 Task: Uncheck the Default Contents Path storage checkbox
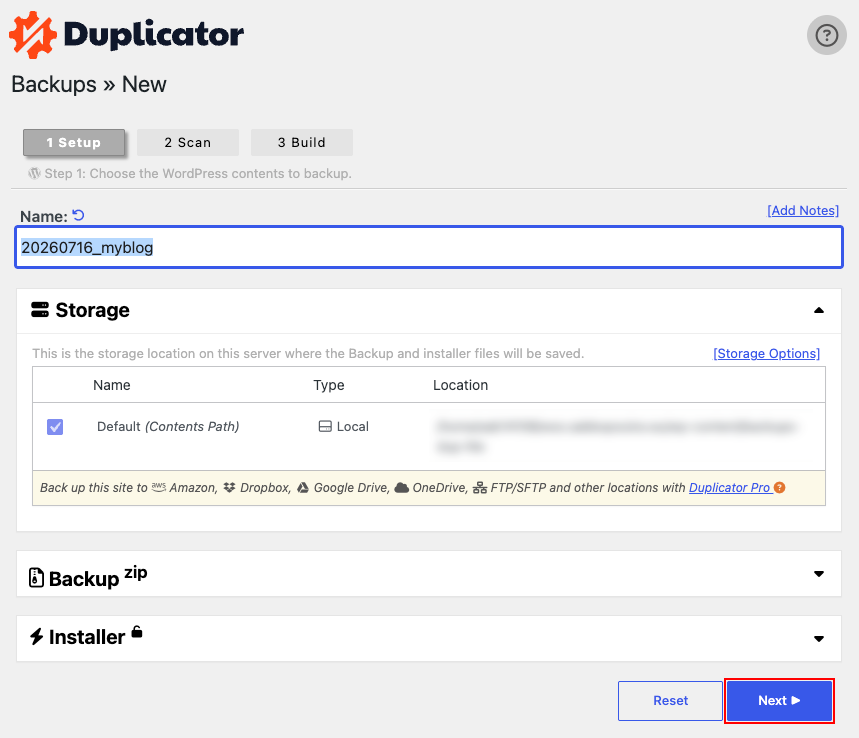pos(55,427)
